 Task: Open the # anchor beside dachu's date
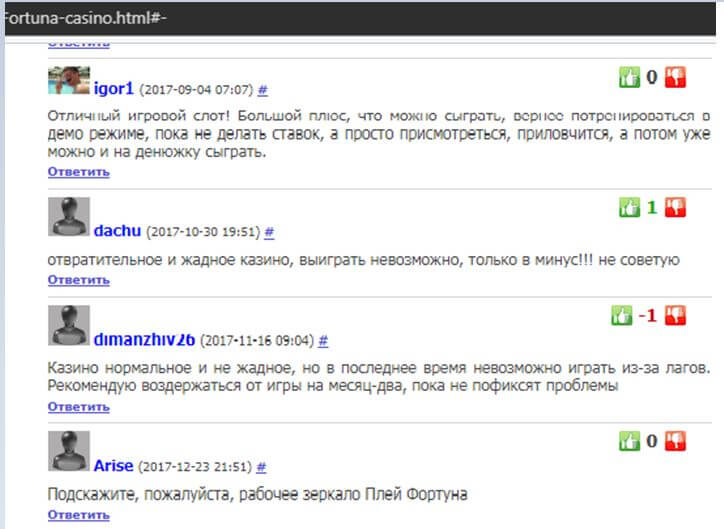tap(270, 232)
